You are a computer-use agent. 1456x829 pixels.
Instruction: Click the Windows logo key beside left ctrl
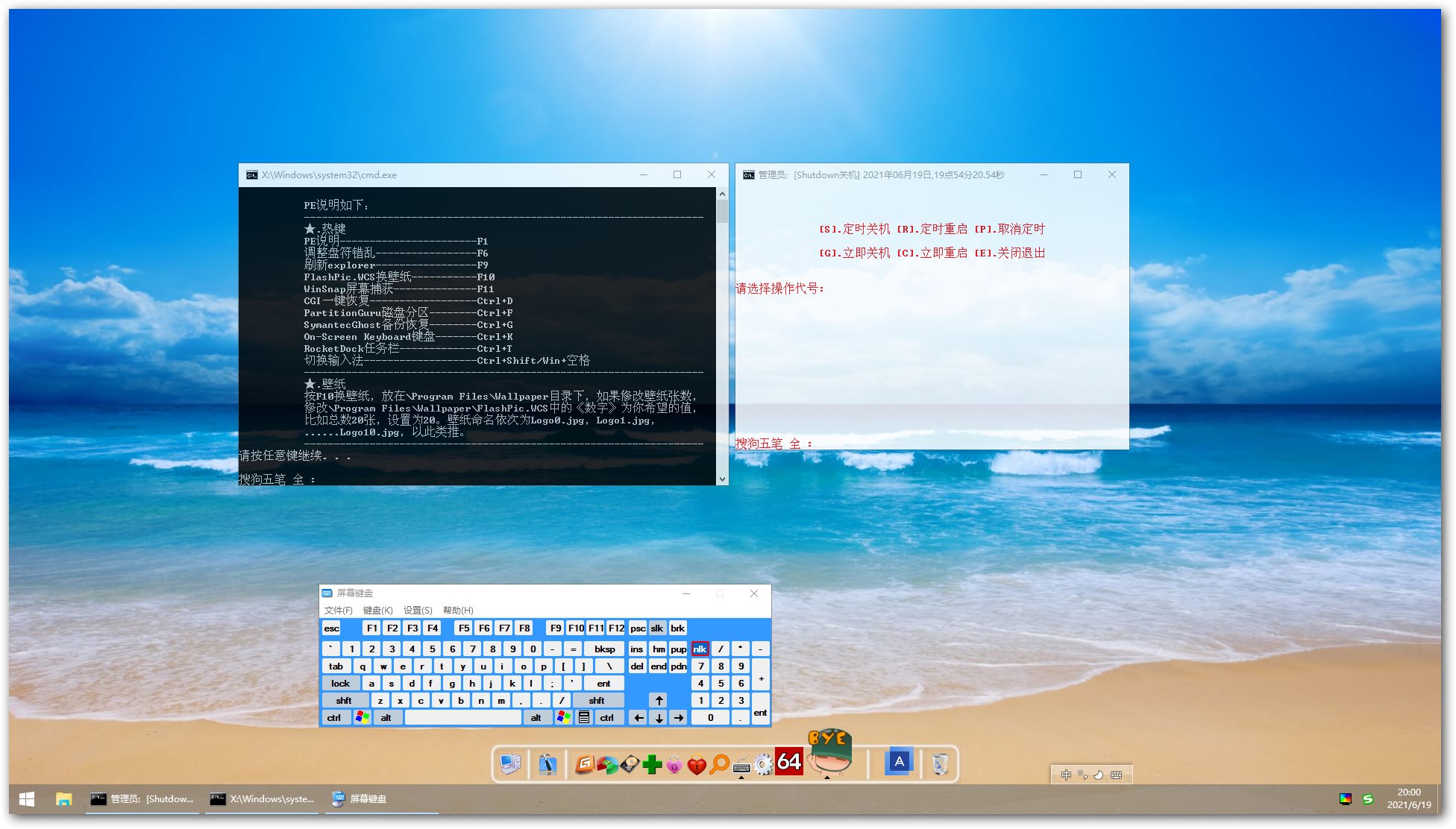pos(362,717)
